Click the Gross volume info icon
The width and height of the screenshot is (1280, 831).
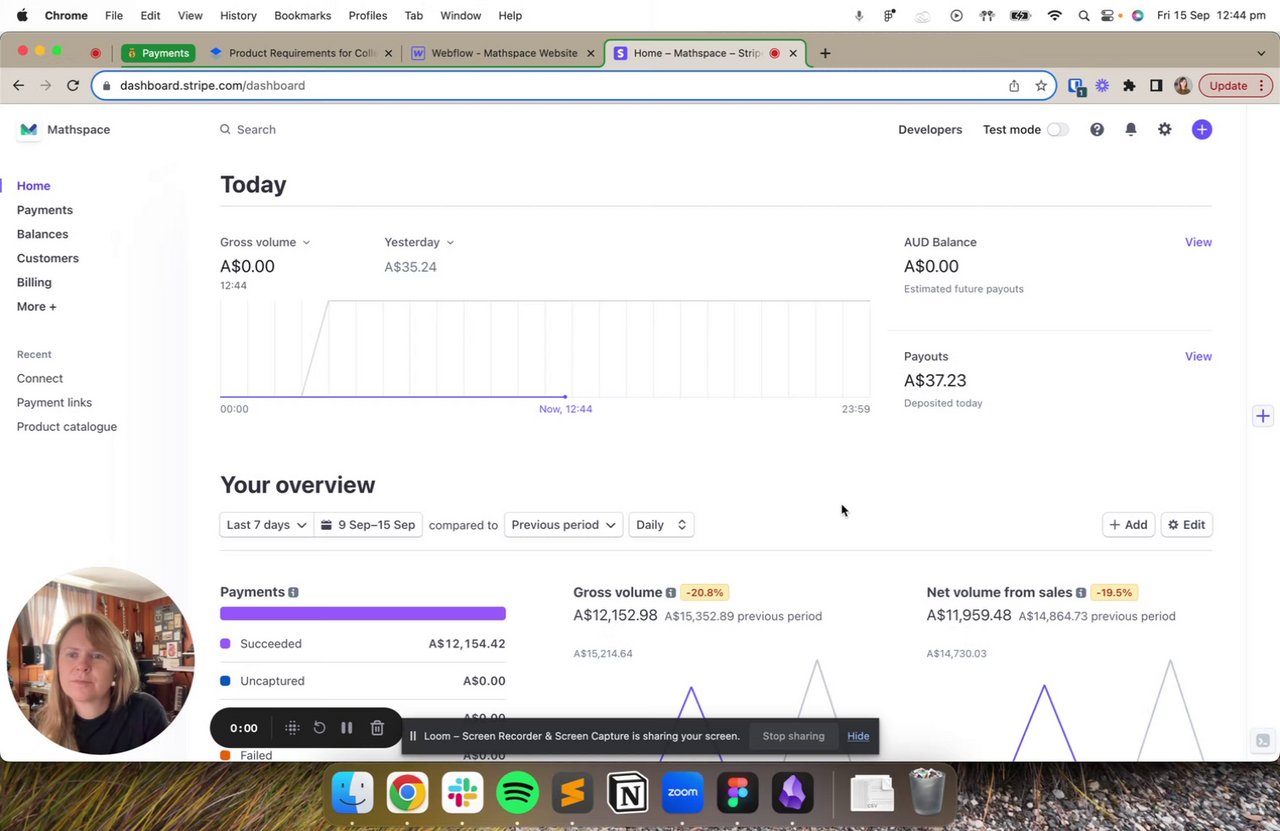pyautogui.click(x=671, y=593)
